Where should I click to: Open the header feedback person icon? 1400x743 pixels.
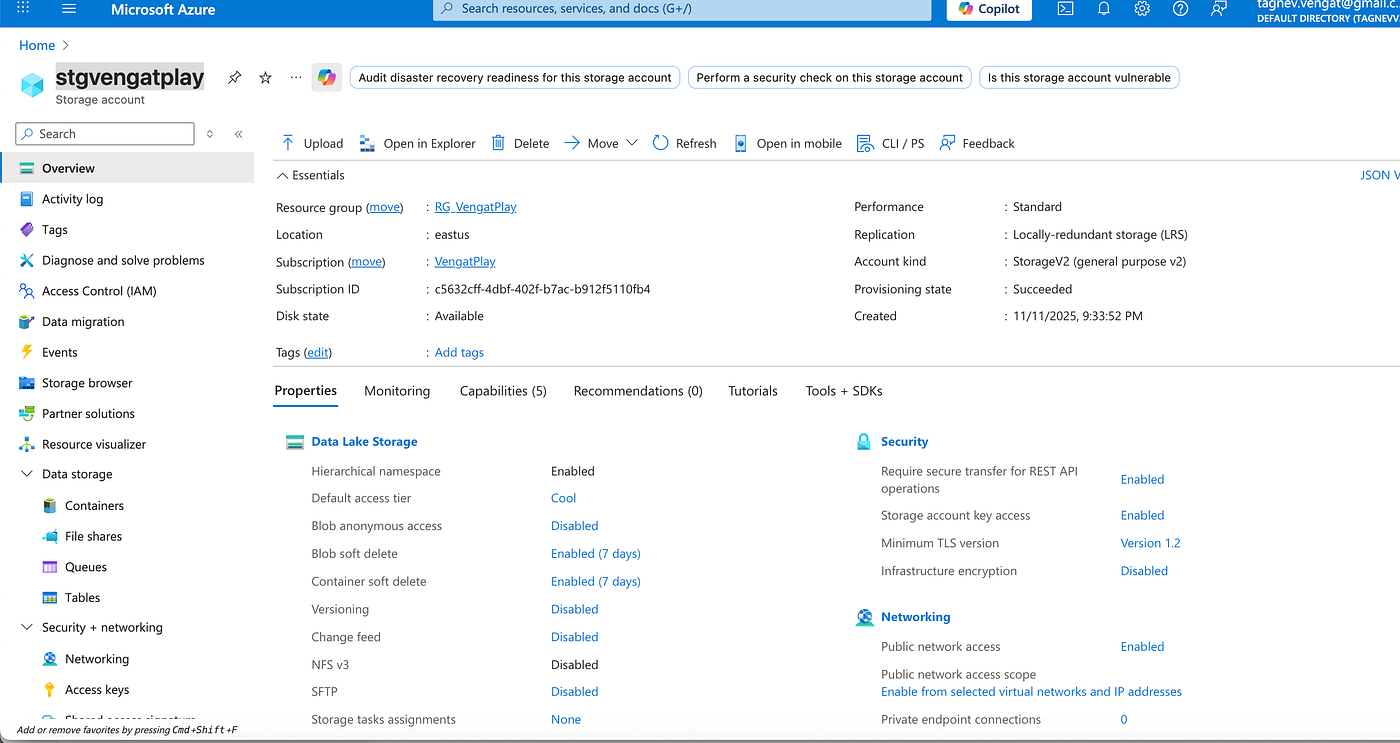(x=1218, y=8)
